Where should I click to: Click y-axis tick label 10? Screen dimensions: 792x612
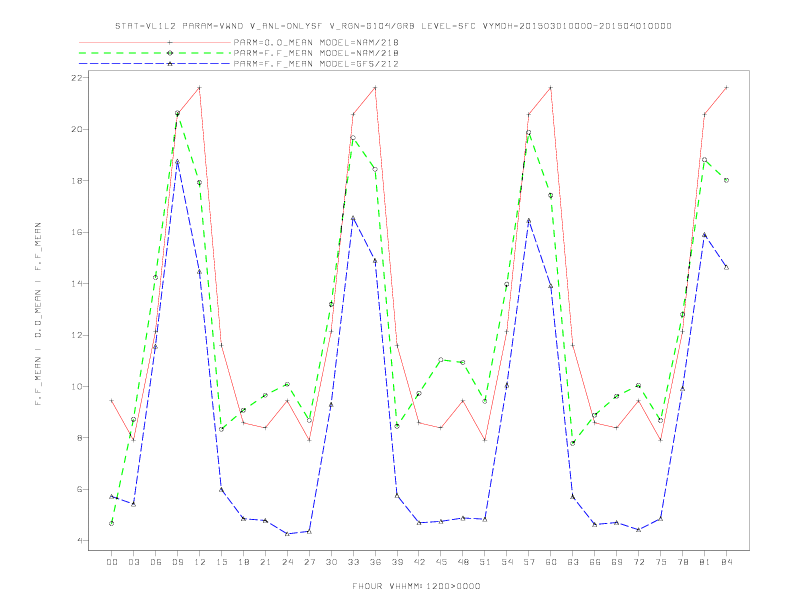77,387
